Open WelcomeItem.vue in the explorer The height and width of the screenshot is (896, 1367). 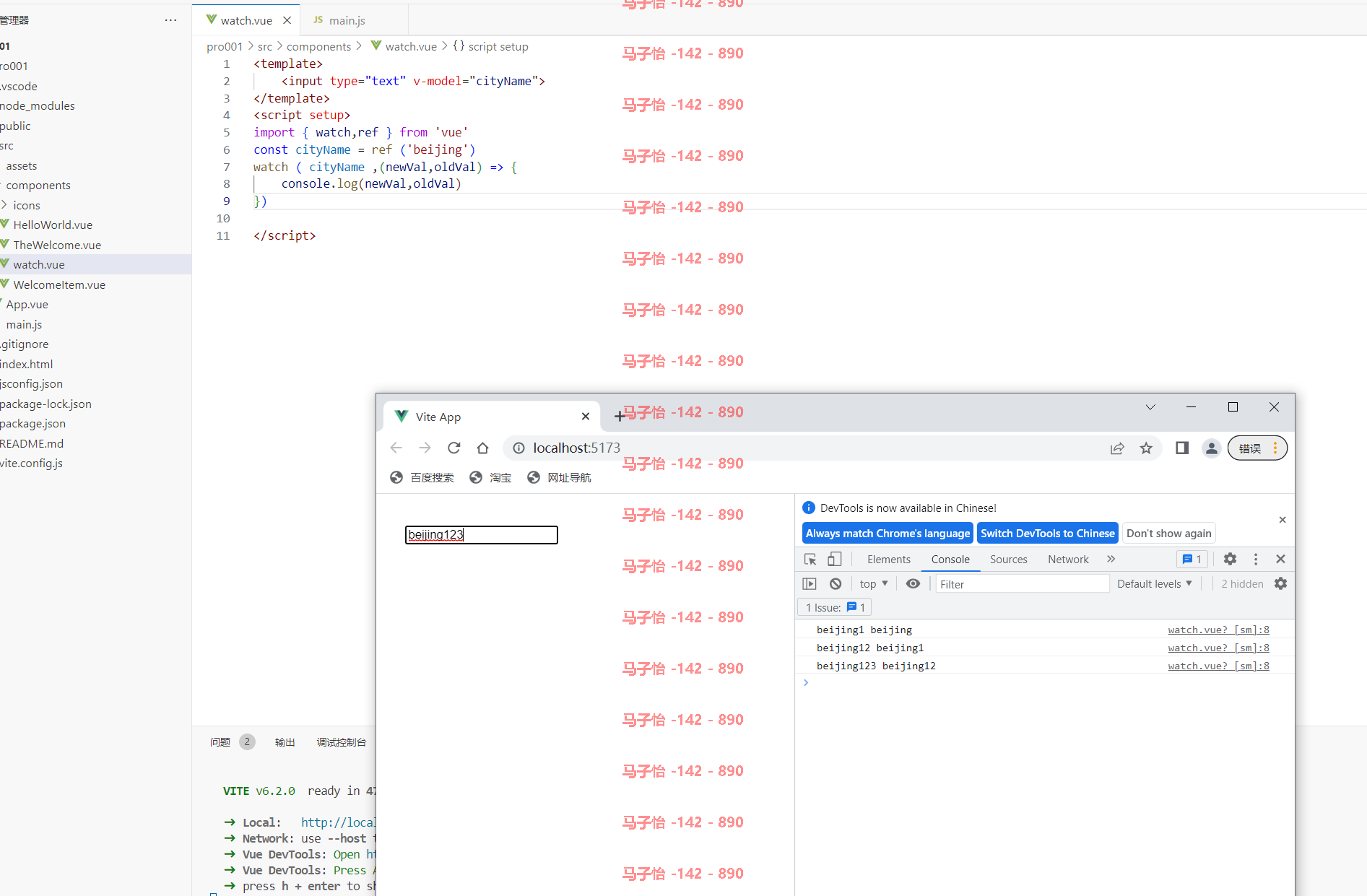click(x=59, y=284)
